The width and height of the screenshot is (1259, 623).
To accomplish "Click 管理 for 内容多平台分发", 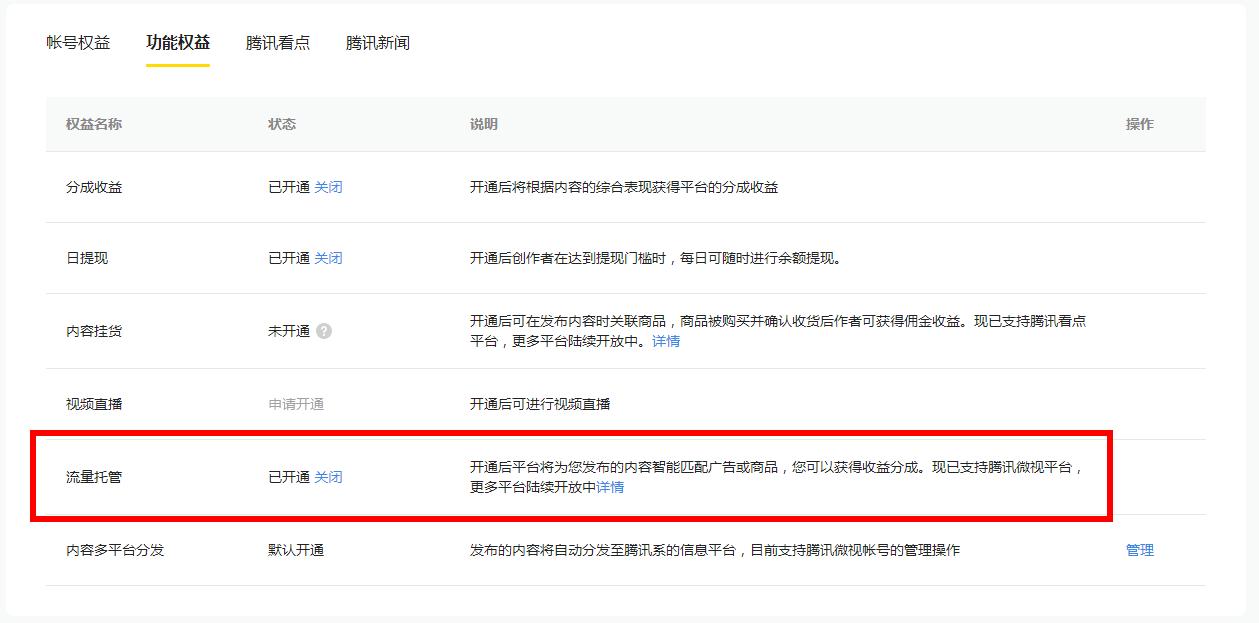I will click(x=1141, y=549).
